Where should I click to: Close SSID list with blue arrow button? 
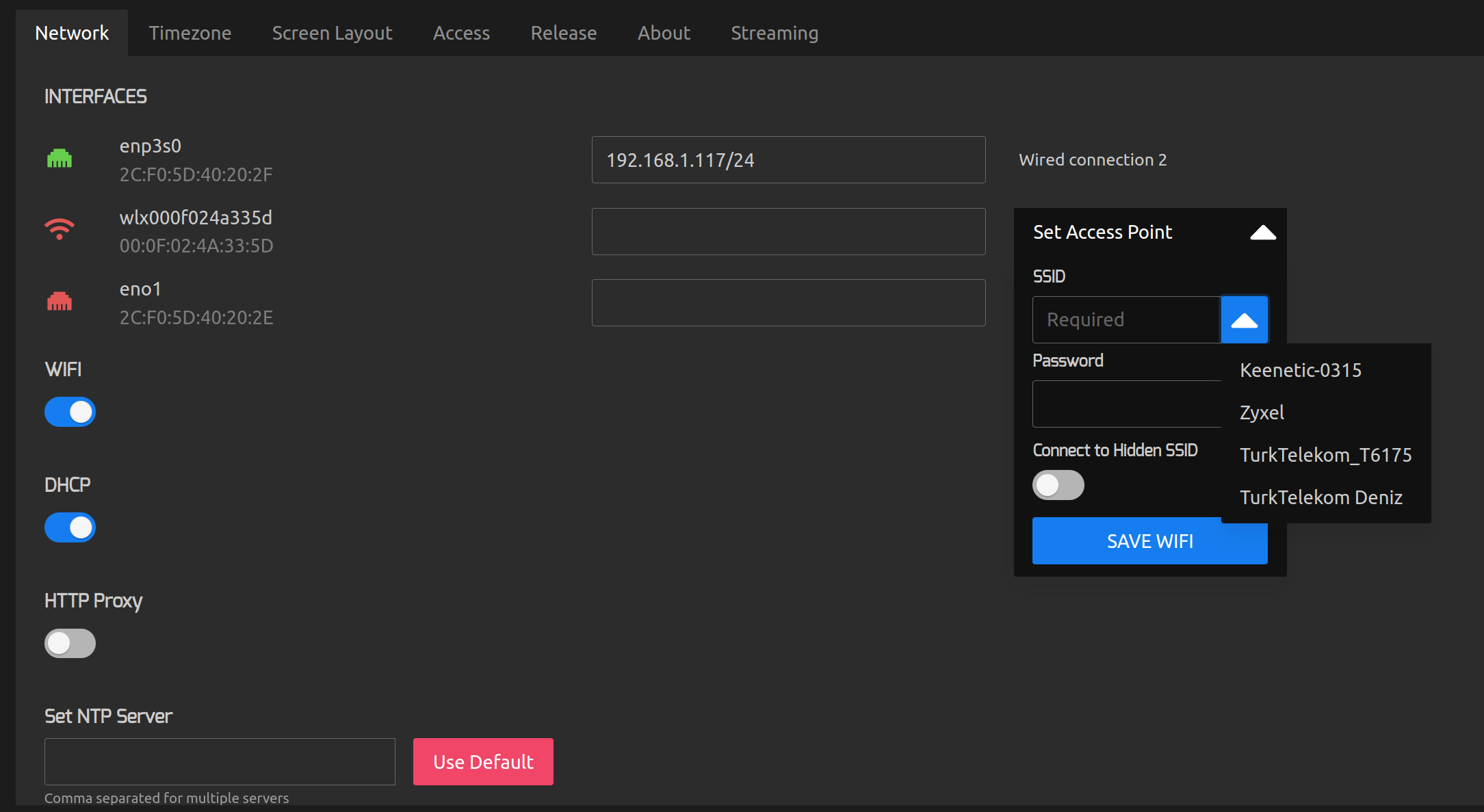point(1244,319)
